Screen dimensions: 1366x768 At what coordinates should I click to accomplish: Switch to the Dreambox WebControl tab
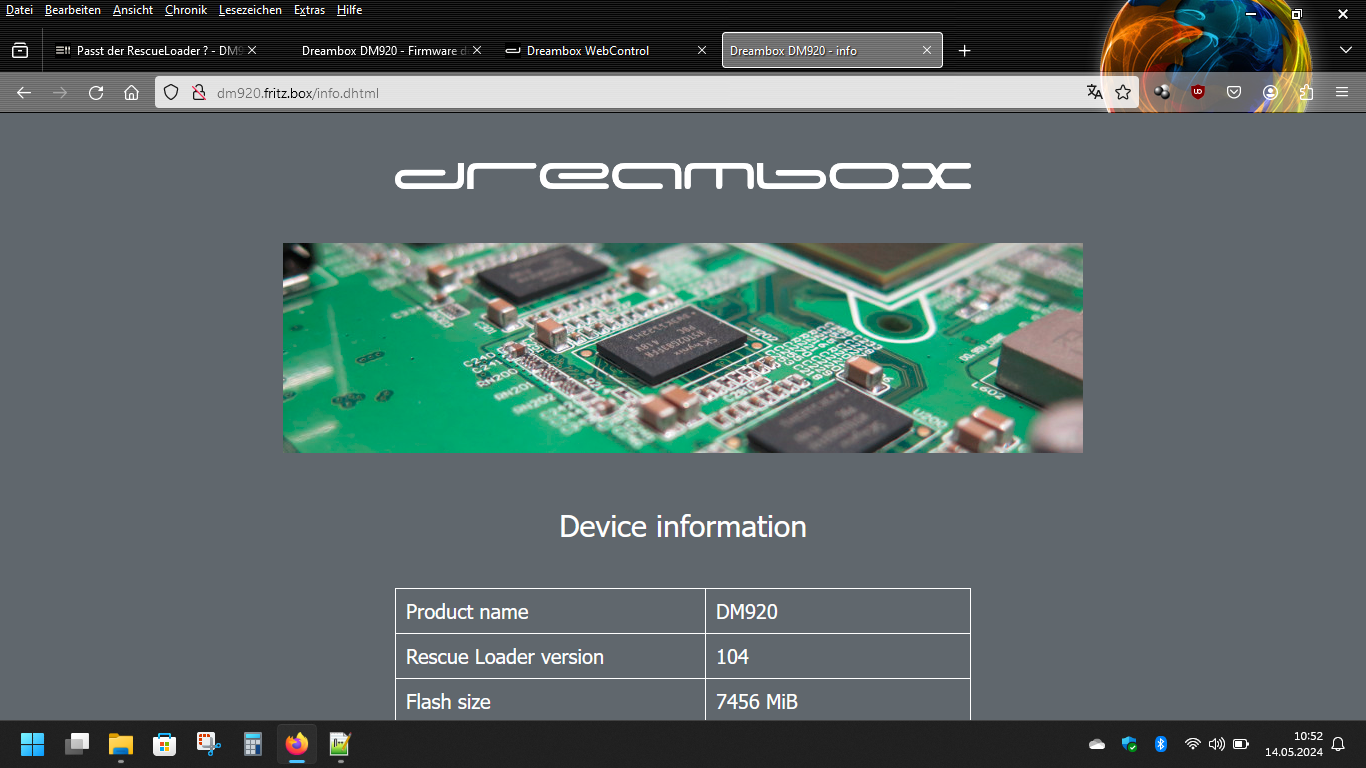coord(588,50)
